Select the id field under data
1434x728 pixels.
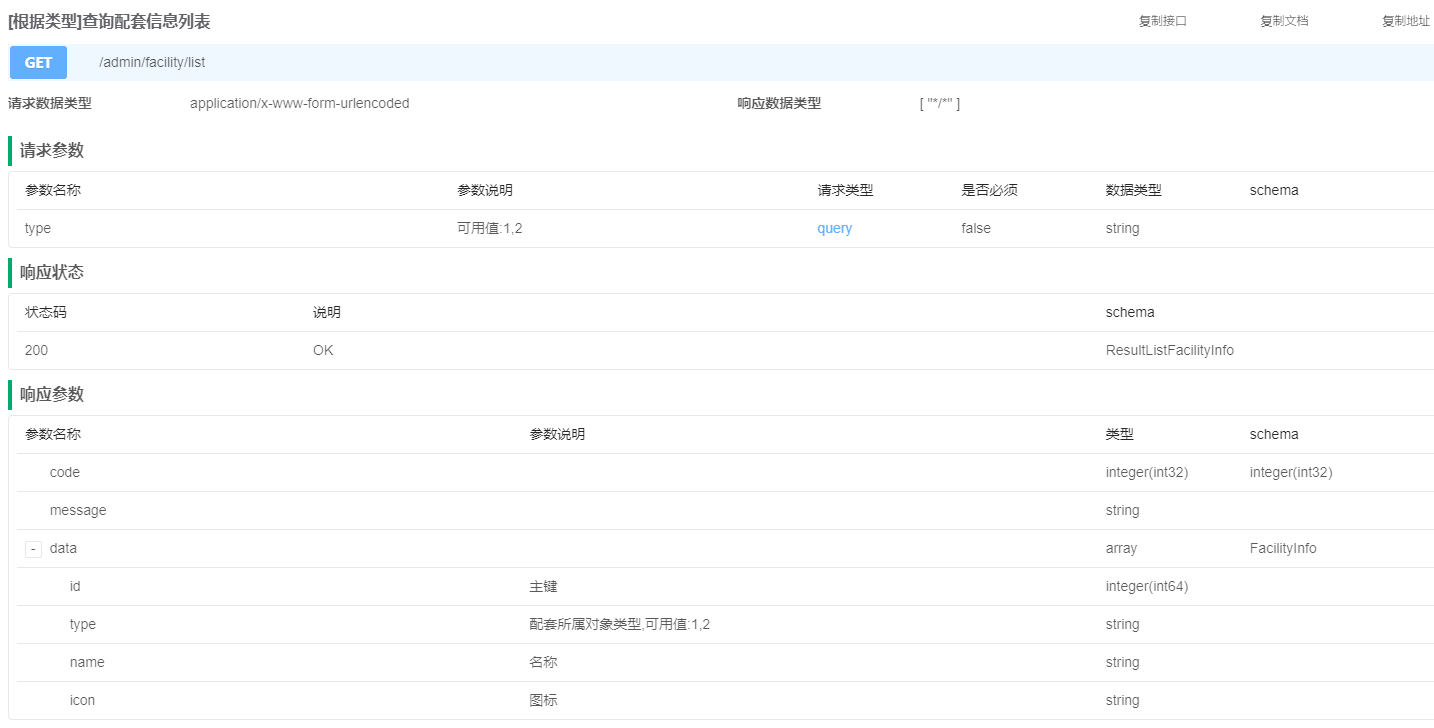(x=75, y=586)
